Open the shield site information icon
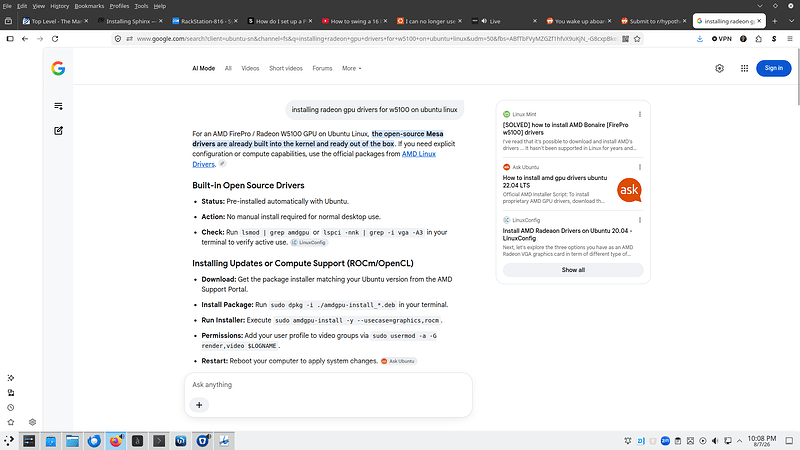 (118, 39)
